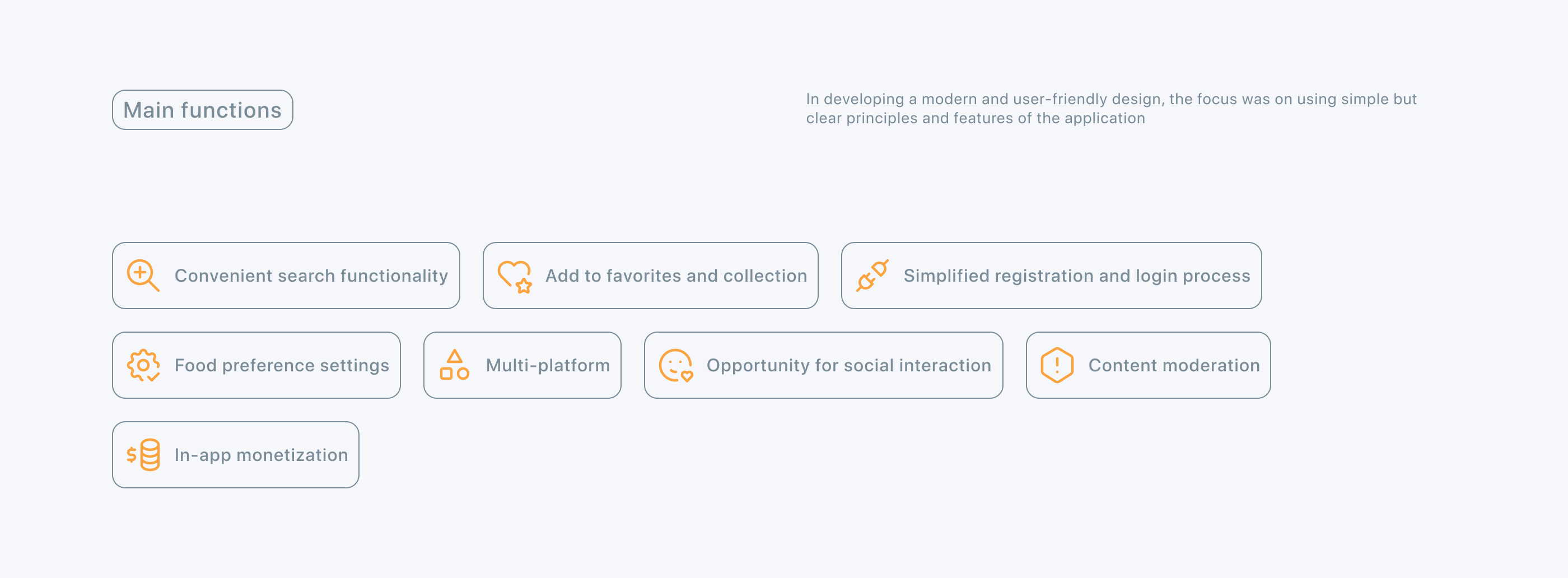This screenshot has width=1568, height=578.
Task: Click the smiley face with heart icon
Action: (676, 365)
